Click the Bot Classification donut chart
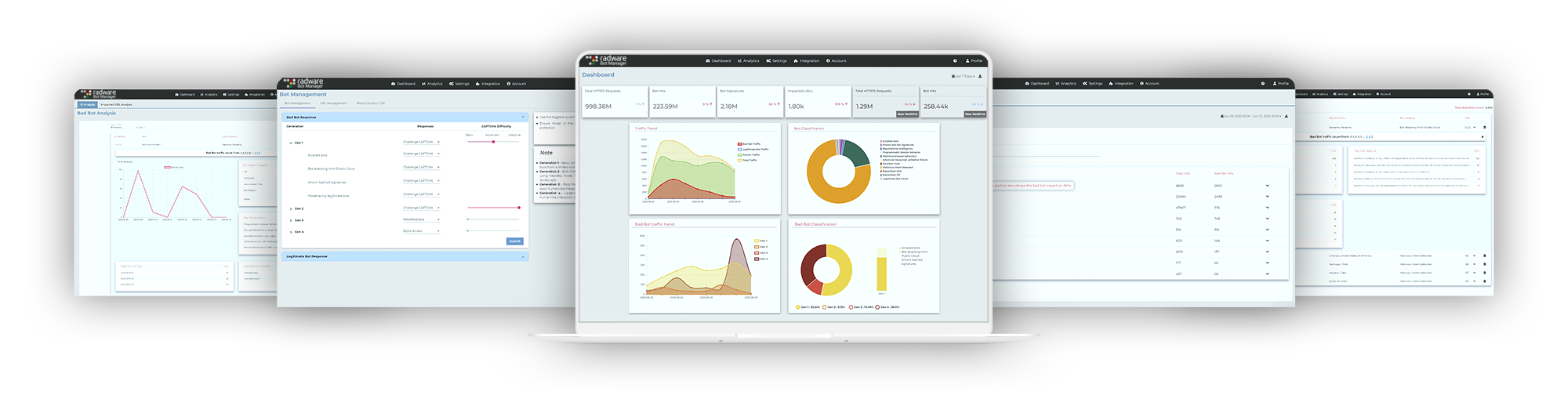 (x=838, y=171)
